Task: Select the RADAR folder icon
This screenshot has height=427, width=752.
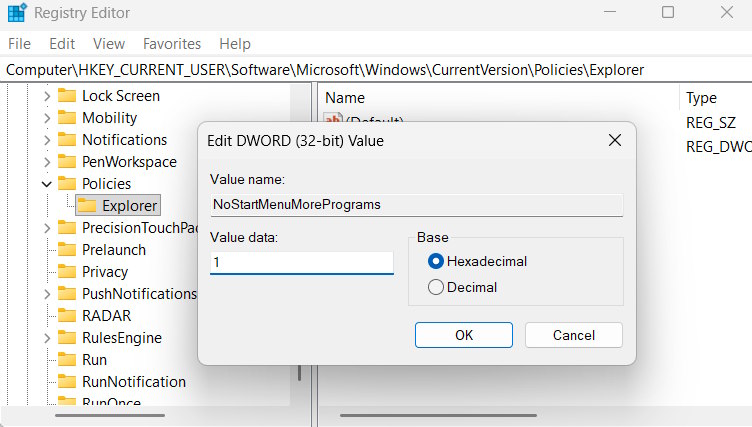Action: click(67, 316)
